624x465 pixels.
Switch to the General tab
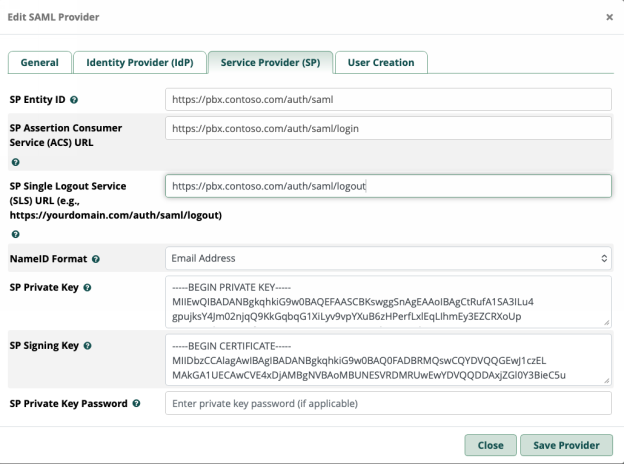39,62
